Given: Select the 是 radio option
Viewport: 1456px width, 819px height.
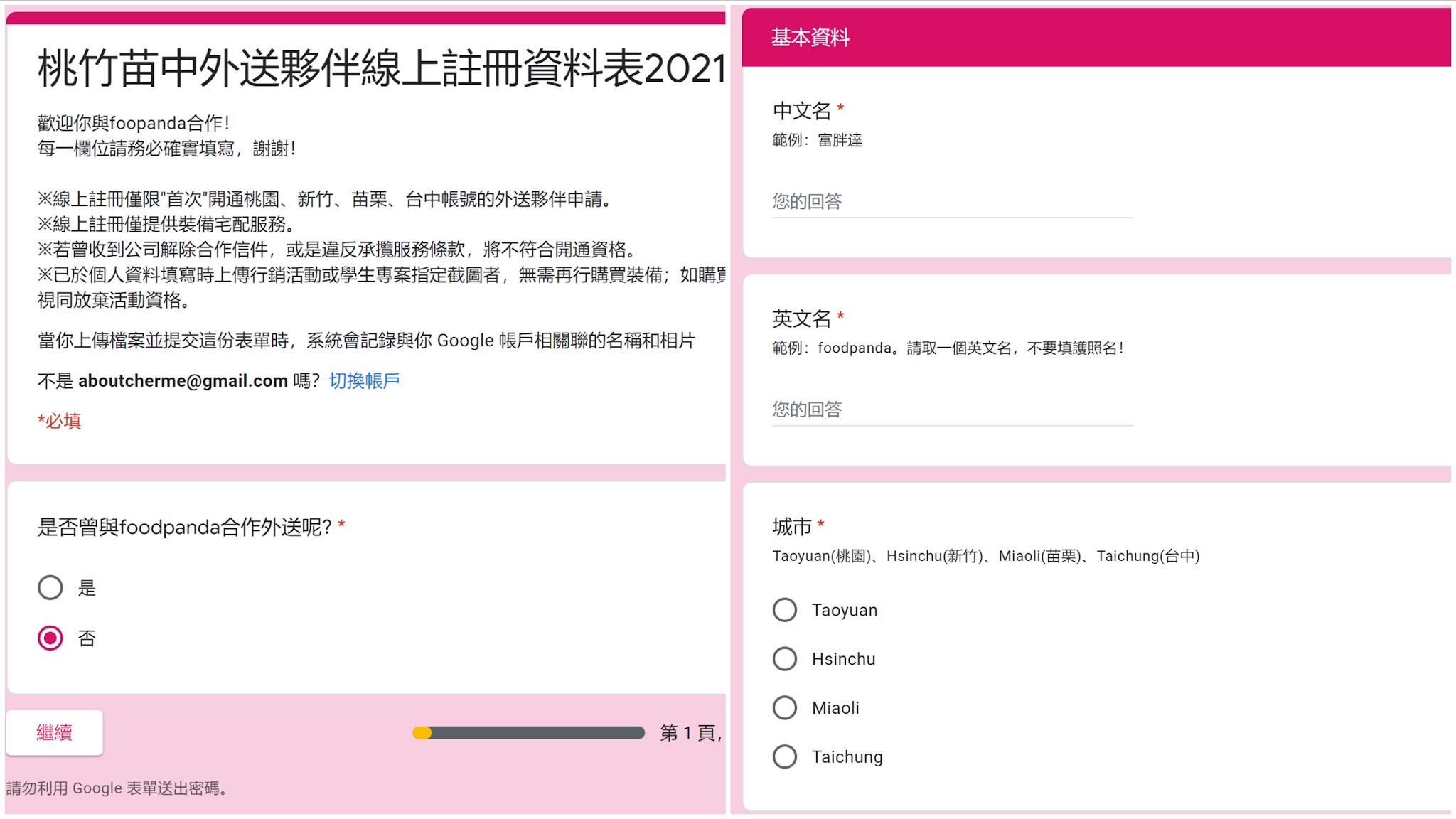Looking at the screenshot, I should (x=50, y=588).
